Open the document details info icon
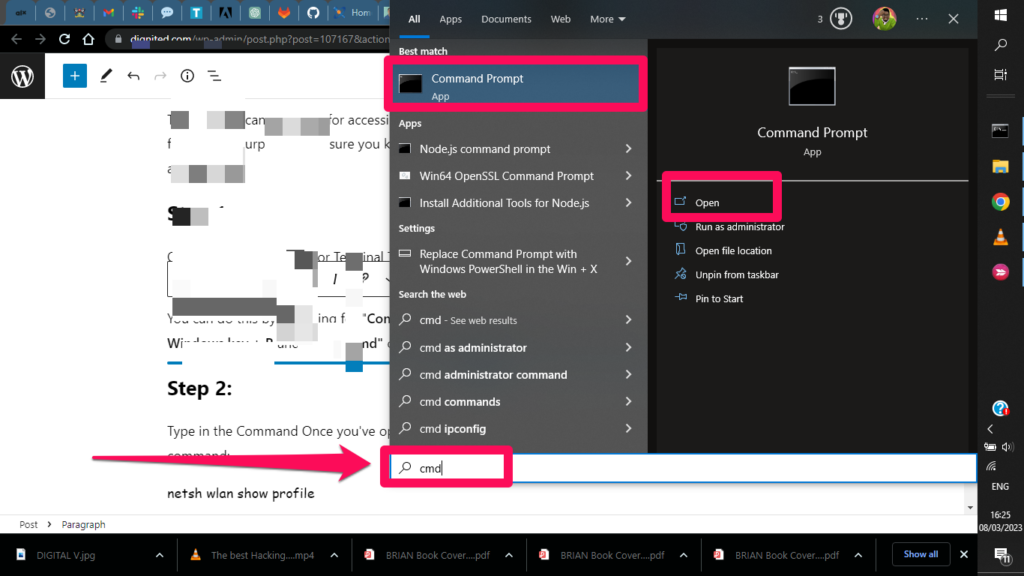Image resolution: width=1024 pixels, height=576 pixels. click(187, 76)
